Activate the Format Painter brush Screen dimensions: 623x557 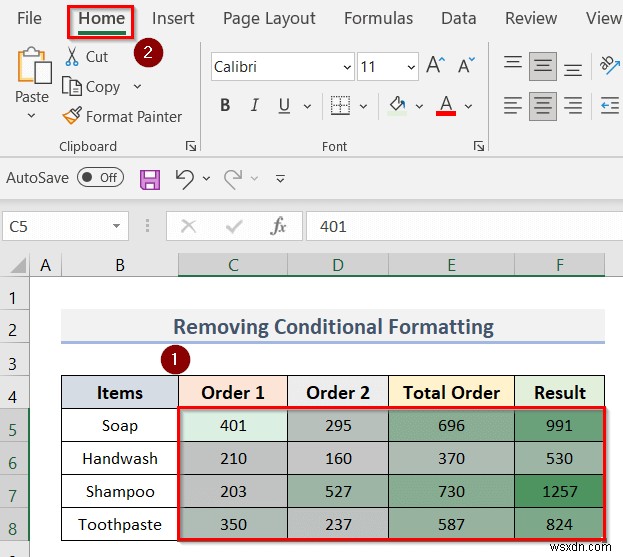point(122,116)
